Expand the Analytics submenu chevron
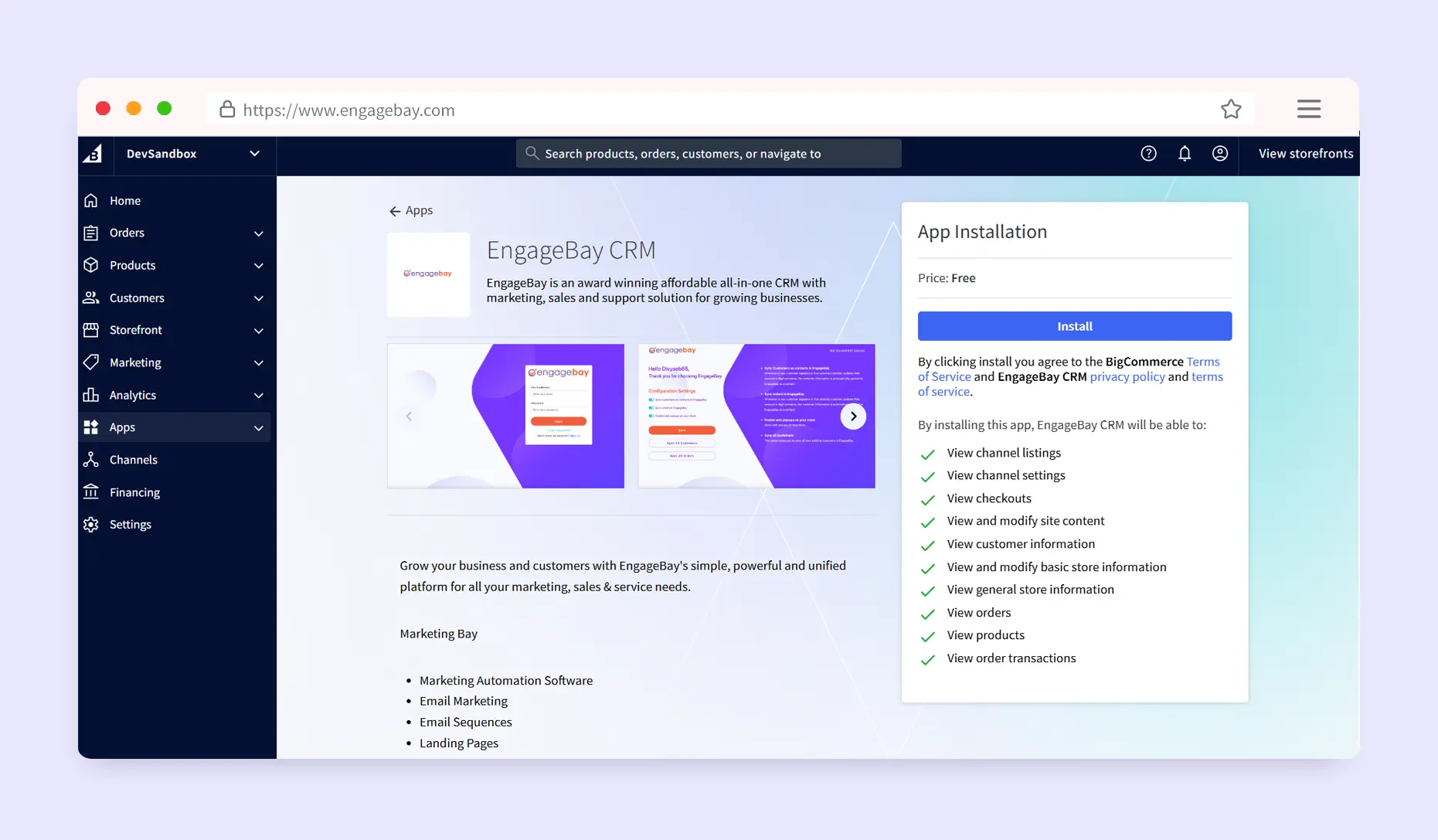Screen dimensions: 1438x840 (259, 396)
